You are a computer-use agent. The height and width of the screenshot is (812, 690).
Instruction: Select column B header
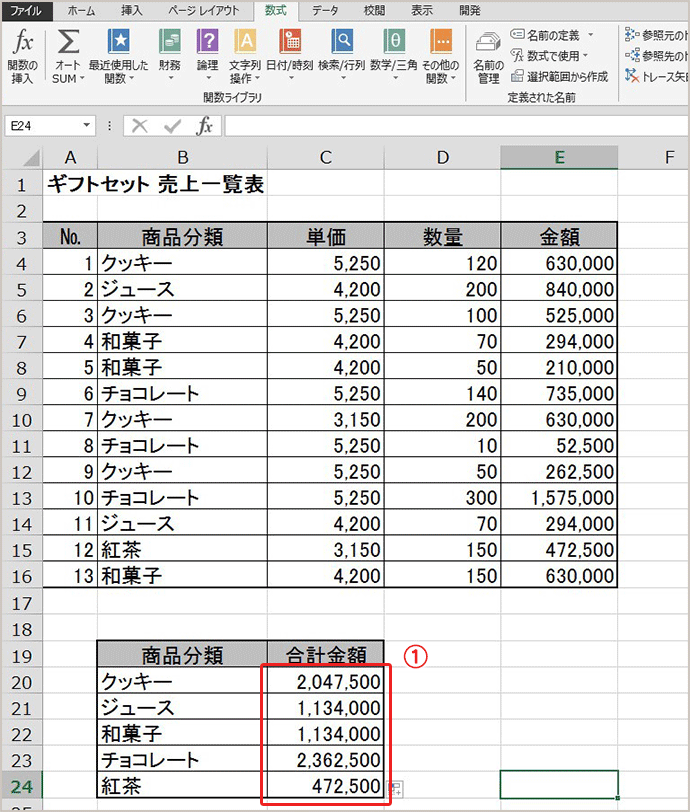182,157
